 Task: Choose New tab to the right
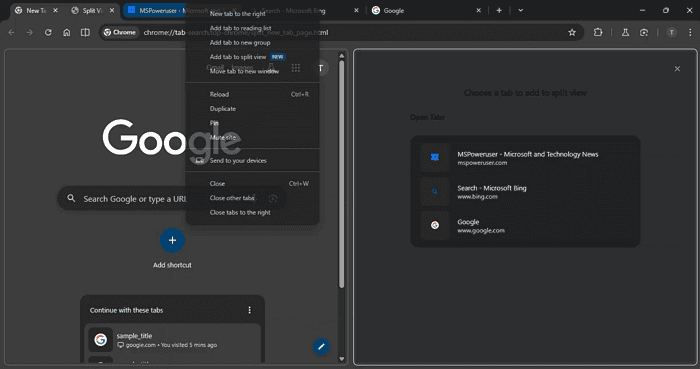click(252, 14)
